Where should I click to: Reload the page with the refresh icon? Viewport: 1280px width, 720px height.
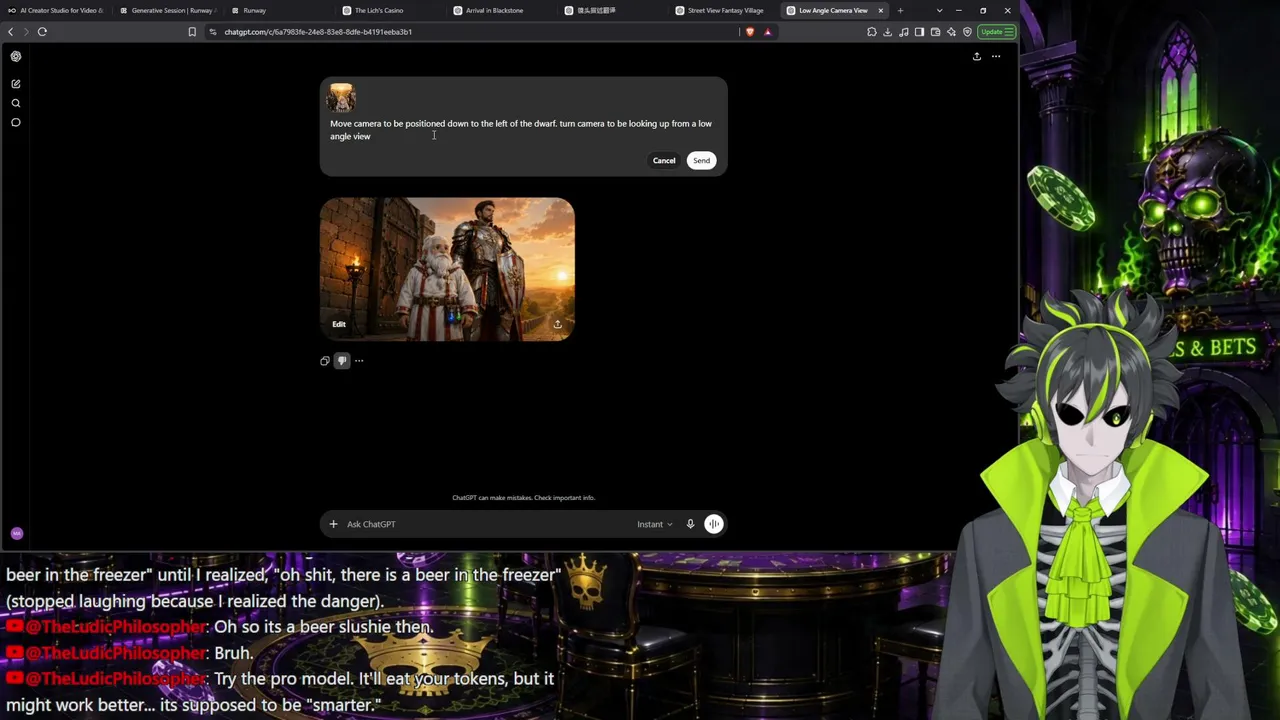tap(42, 32)
